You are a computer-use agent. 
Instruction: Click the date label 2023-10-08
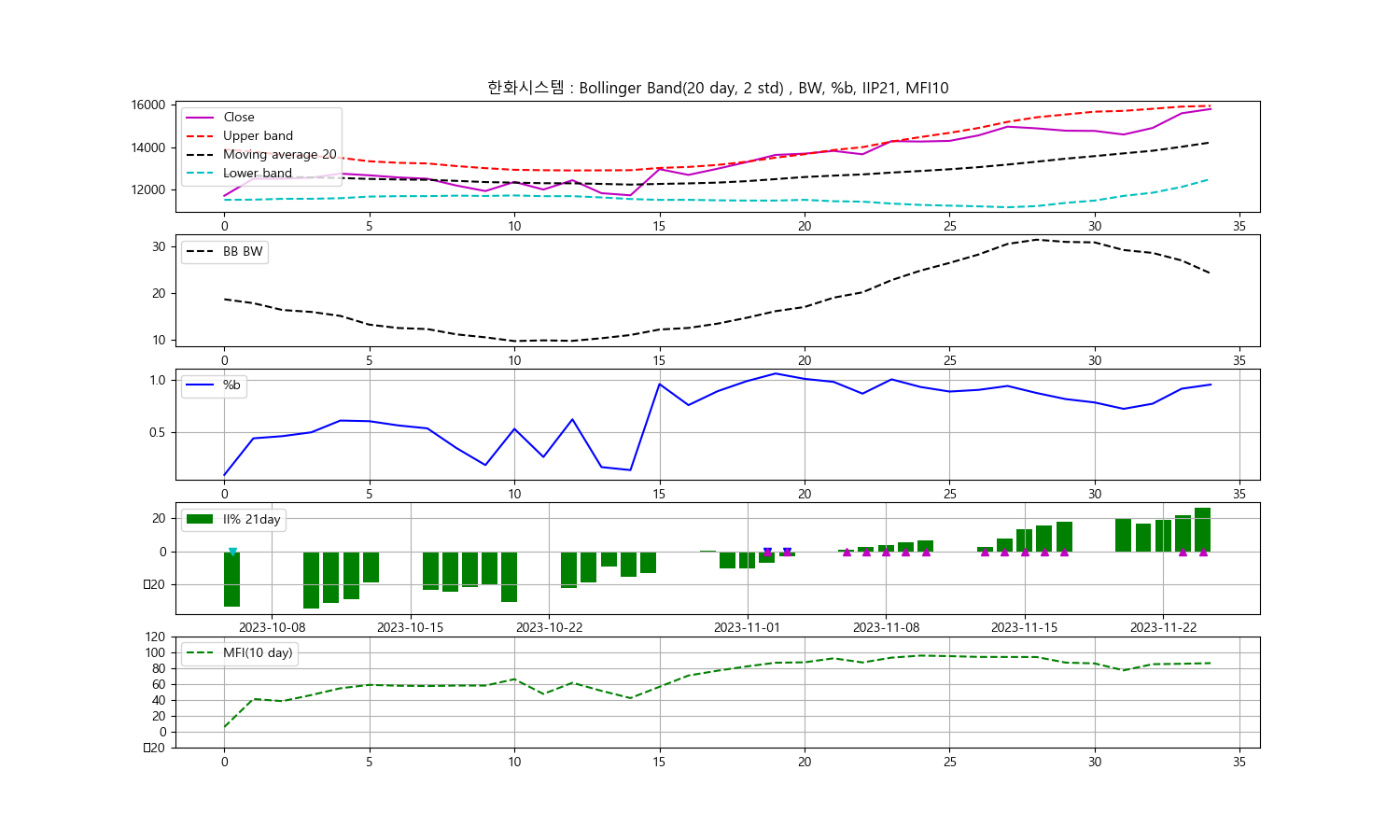click(273, 628)
